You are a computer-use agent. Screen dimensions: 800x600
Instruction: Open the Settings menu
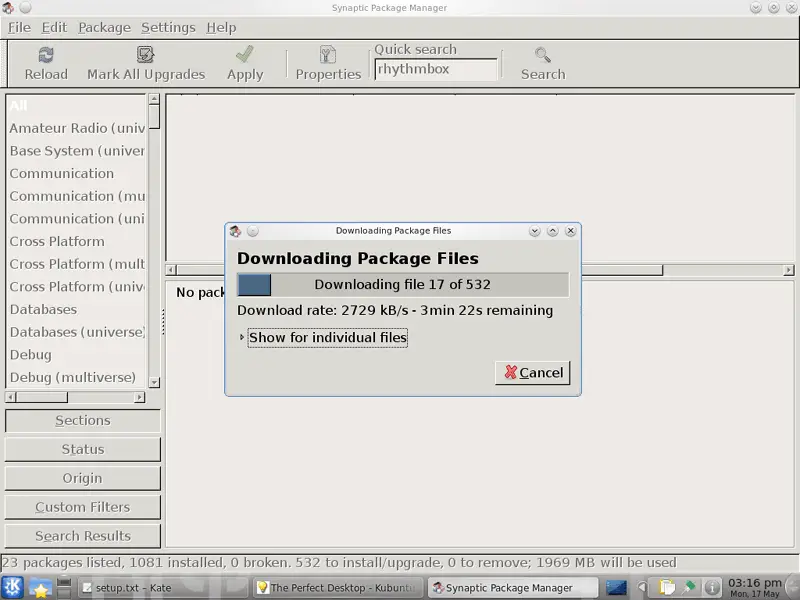pyautogui.click(x=168, y=28)
